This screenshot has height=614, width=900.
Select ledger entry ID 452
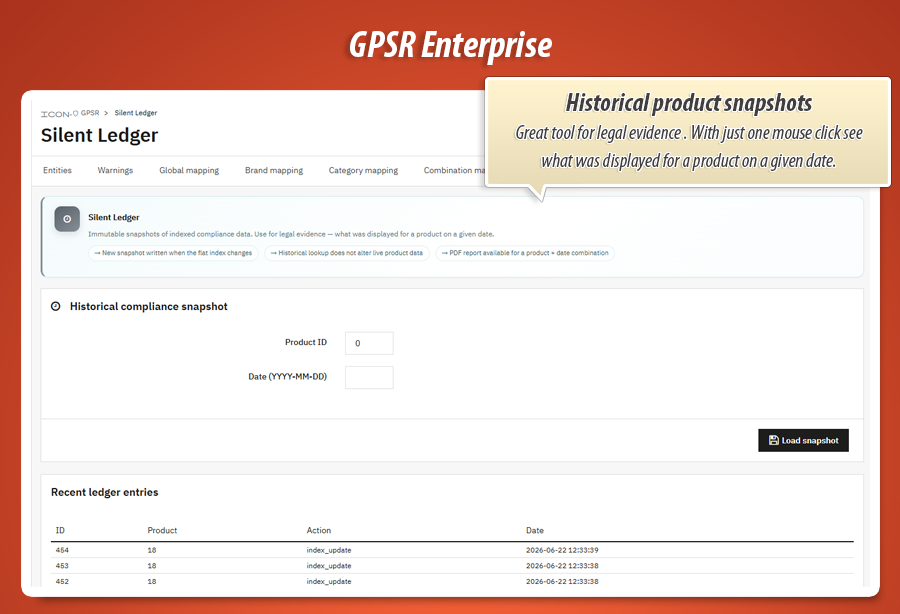point(62,581)
